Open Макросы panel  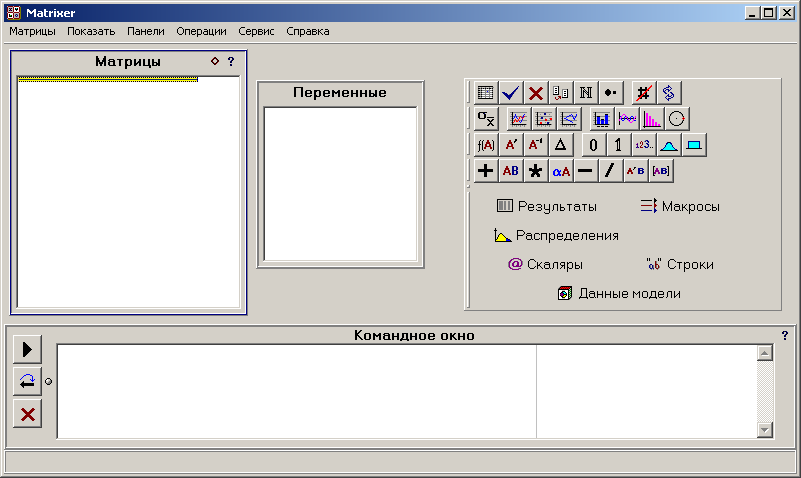pos(679,206)
